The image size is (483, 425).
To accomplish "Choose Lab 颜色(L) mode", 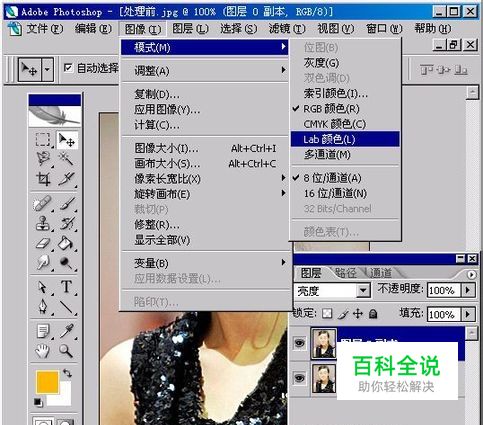I will coord(345,139).
